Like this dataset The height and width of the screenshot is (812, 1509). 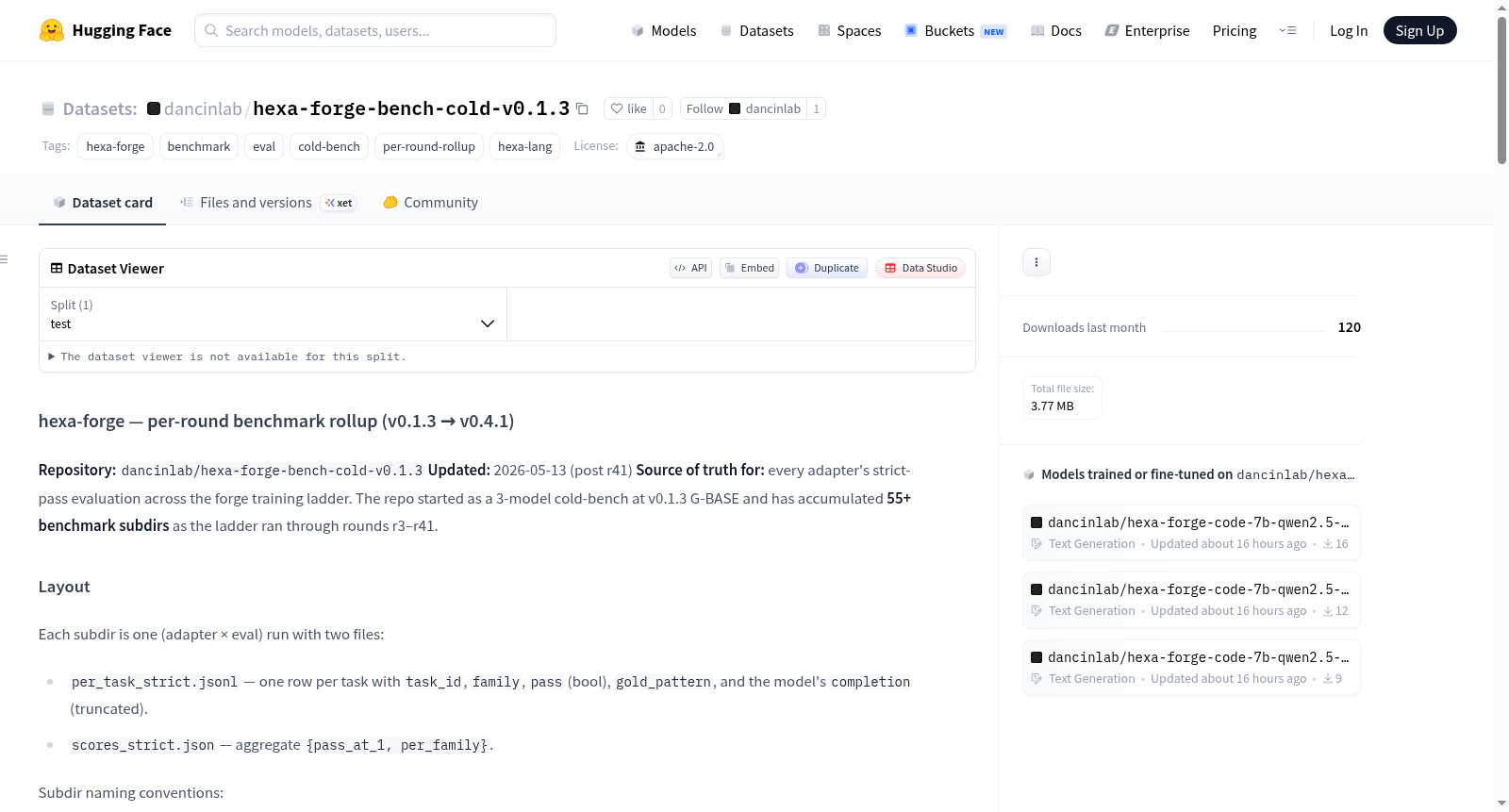coord(628,109)
